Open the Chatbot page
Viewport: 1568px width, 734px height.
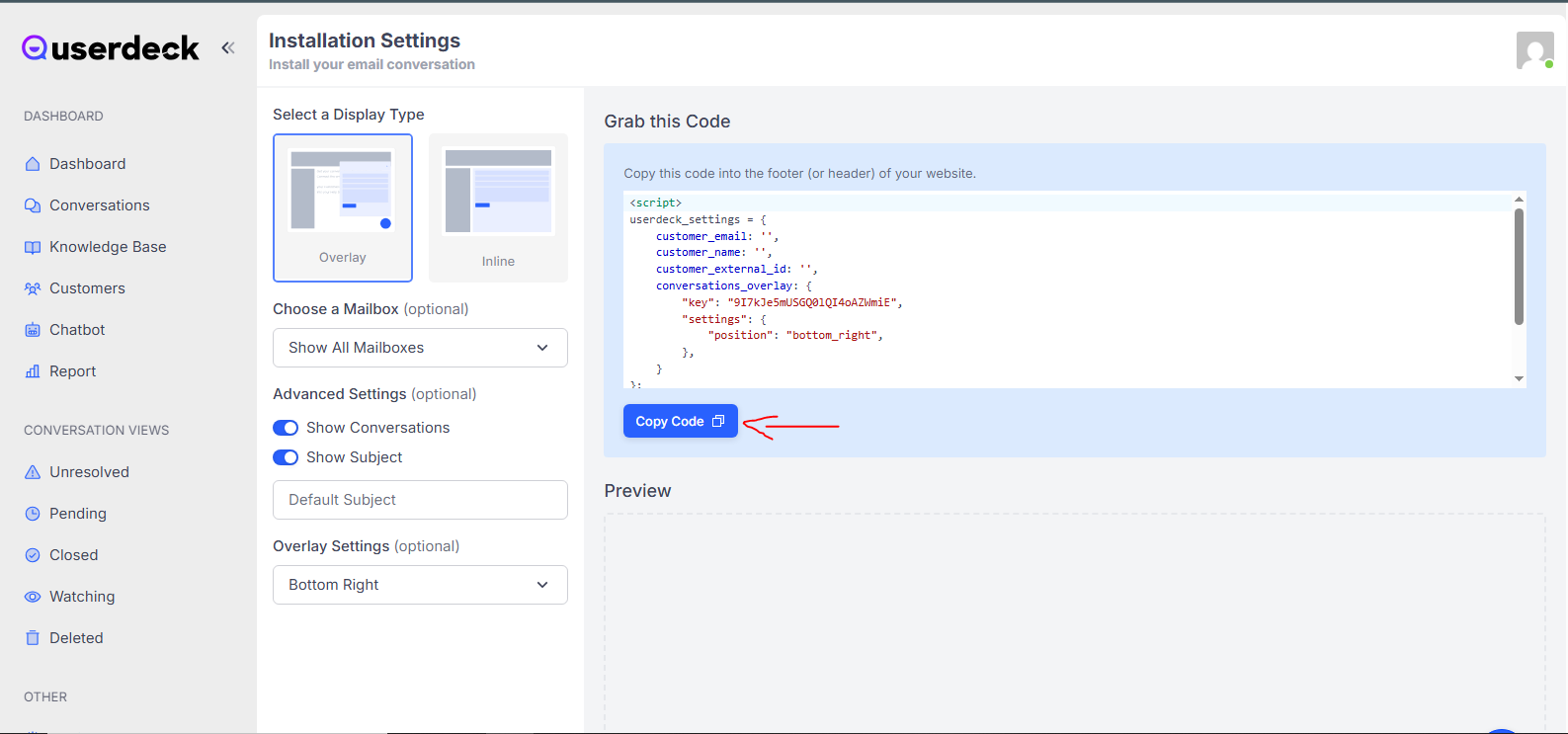click(x=77, y=330)
